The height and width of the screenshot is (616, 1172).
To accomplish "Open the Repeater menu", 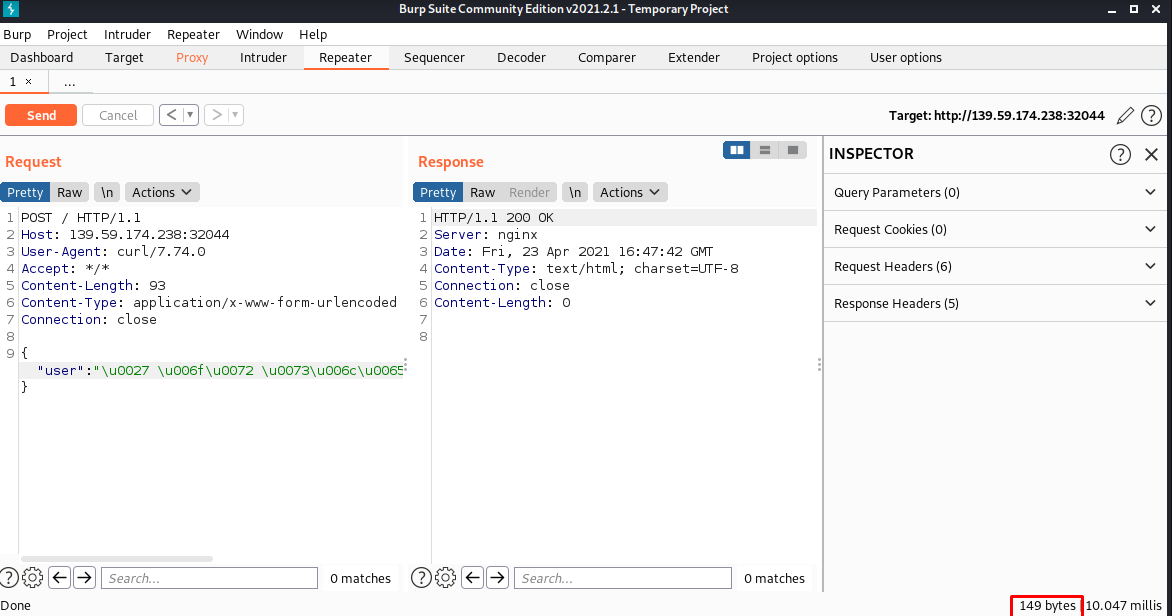I will (x=194, y=34).
